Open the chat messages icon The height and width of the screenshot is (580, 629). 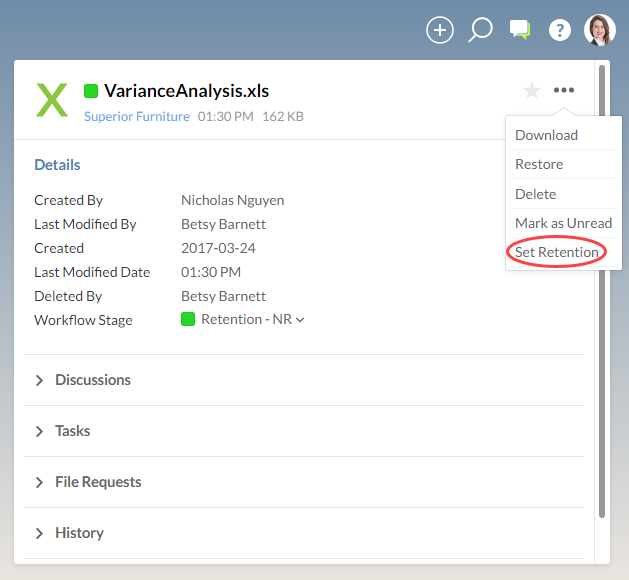click(x=520, y=30)
